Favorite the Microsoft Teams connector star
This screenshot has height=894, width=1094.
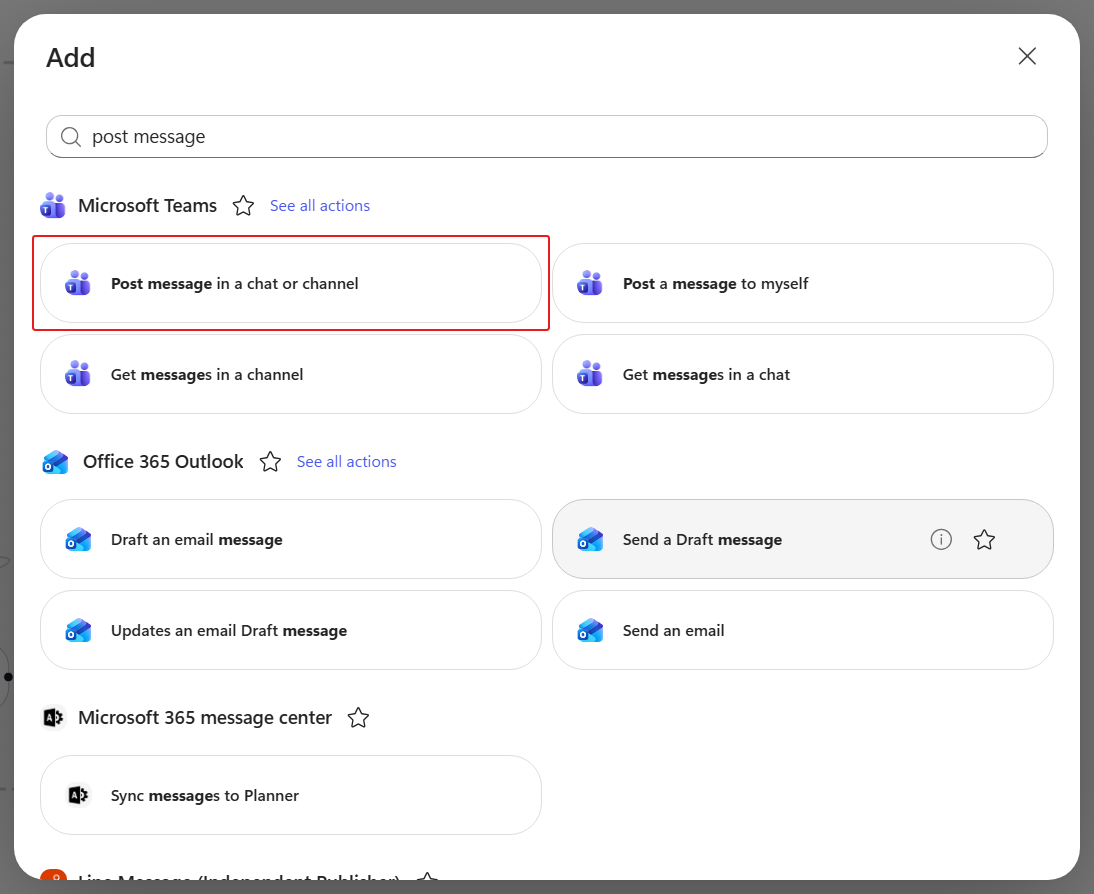coord(243,206)
